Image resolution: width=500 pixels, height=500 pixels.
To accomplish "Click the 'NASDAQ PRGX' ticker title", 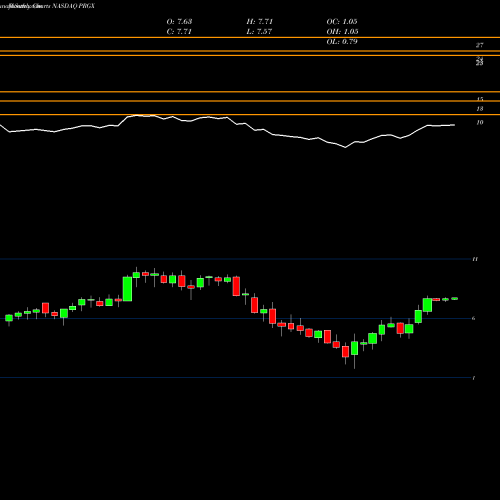I will (74, 6).
